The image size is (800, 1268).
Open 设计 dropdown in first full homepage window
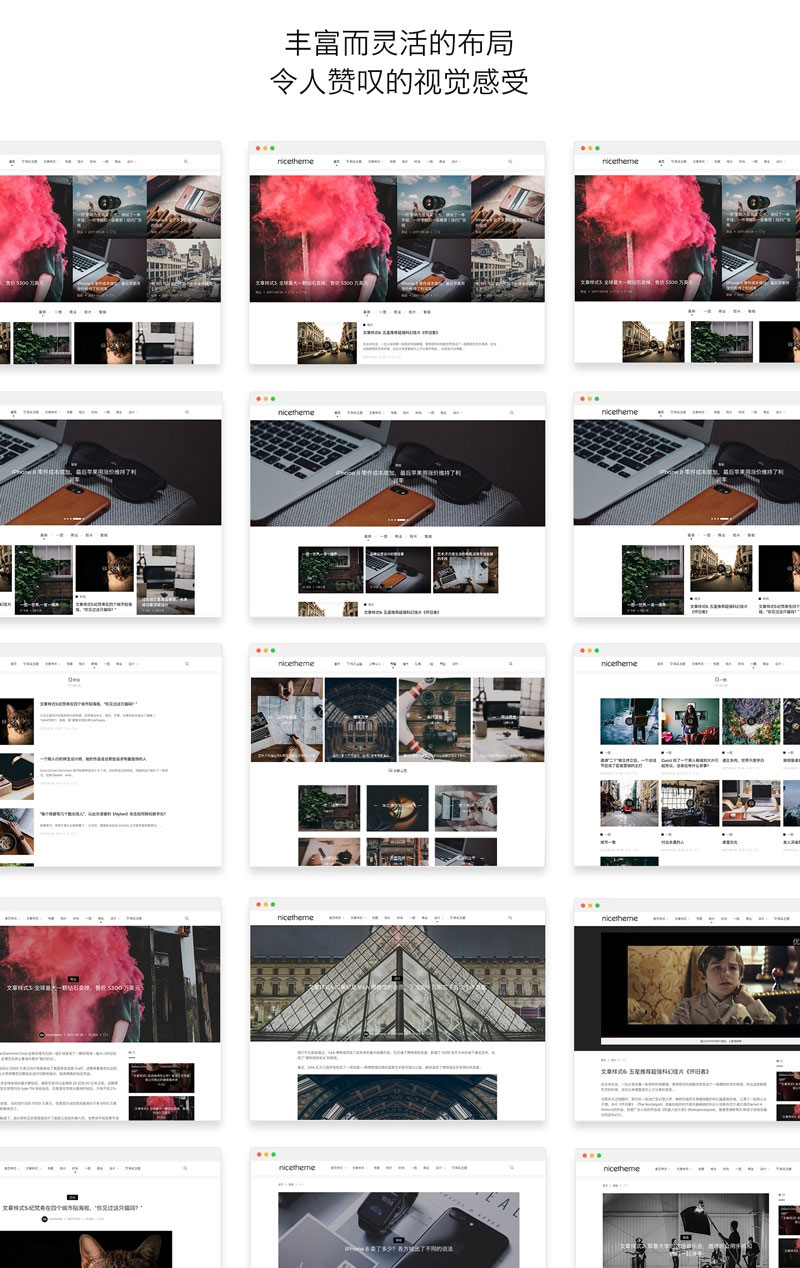(x=455, y=161)
